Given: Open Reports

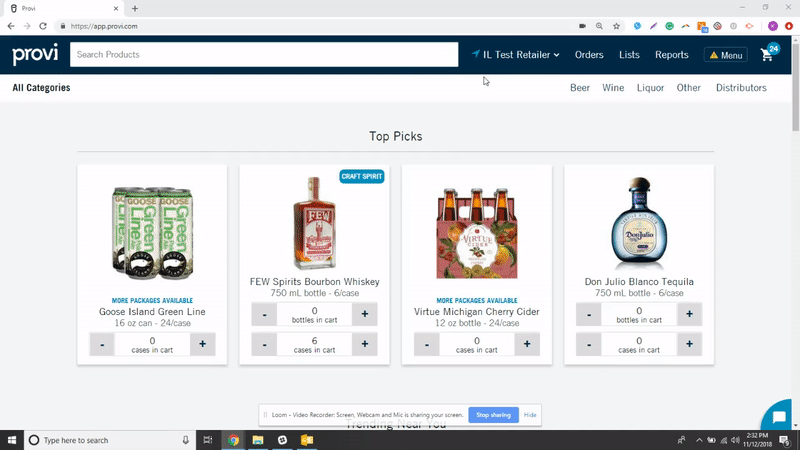Looking at the screenshot, I should click(x=671, y=55).
